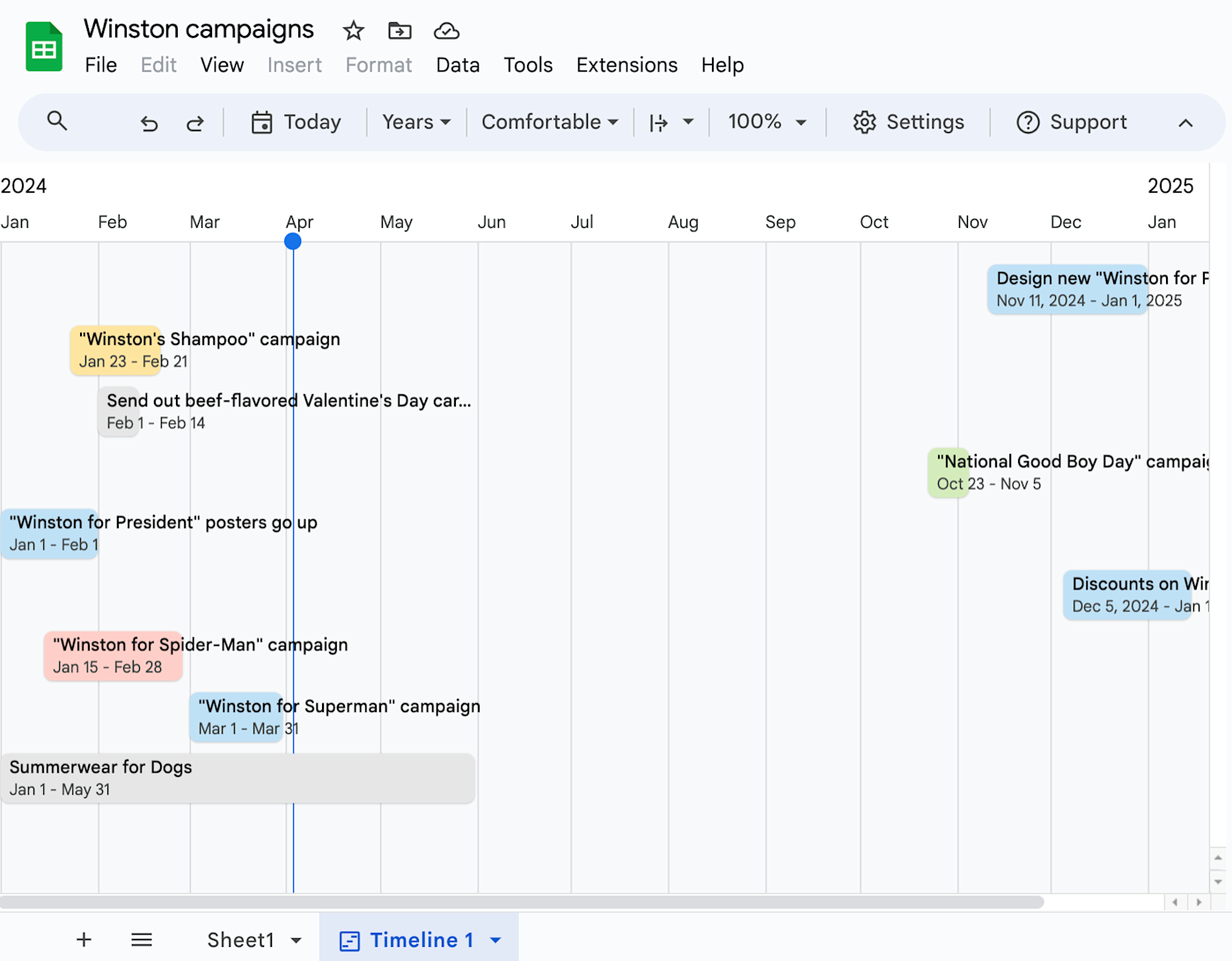Screen dimensions: 1232x961
Task: Open the Tools menu
Action: [528, 65]
